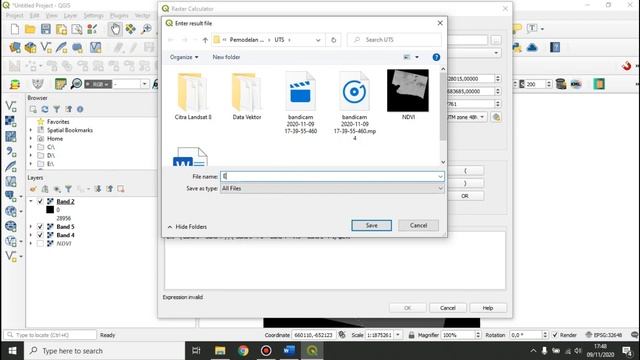
Task: Refresh the Browser panel
Action: click(45, 109)
